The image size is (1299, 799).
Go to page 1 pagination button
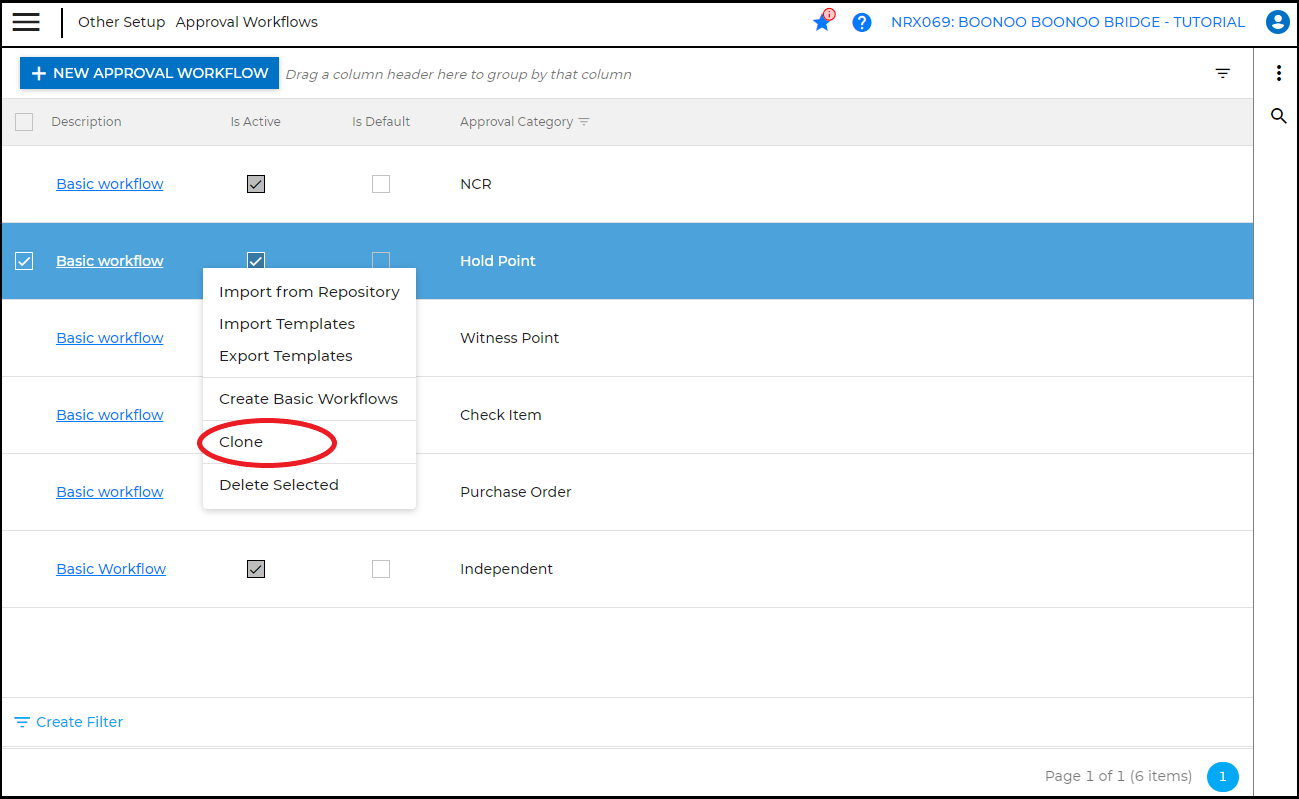[1222, 776]
